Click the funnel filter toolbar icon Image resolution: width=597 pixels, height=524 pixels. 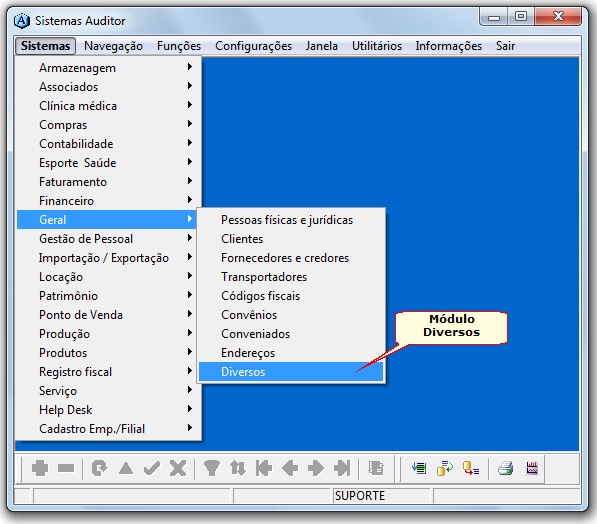pyautogui.click(x=211, y=468)
